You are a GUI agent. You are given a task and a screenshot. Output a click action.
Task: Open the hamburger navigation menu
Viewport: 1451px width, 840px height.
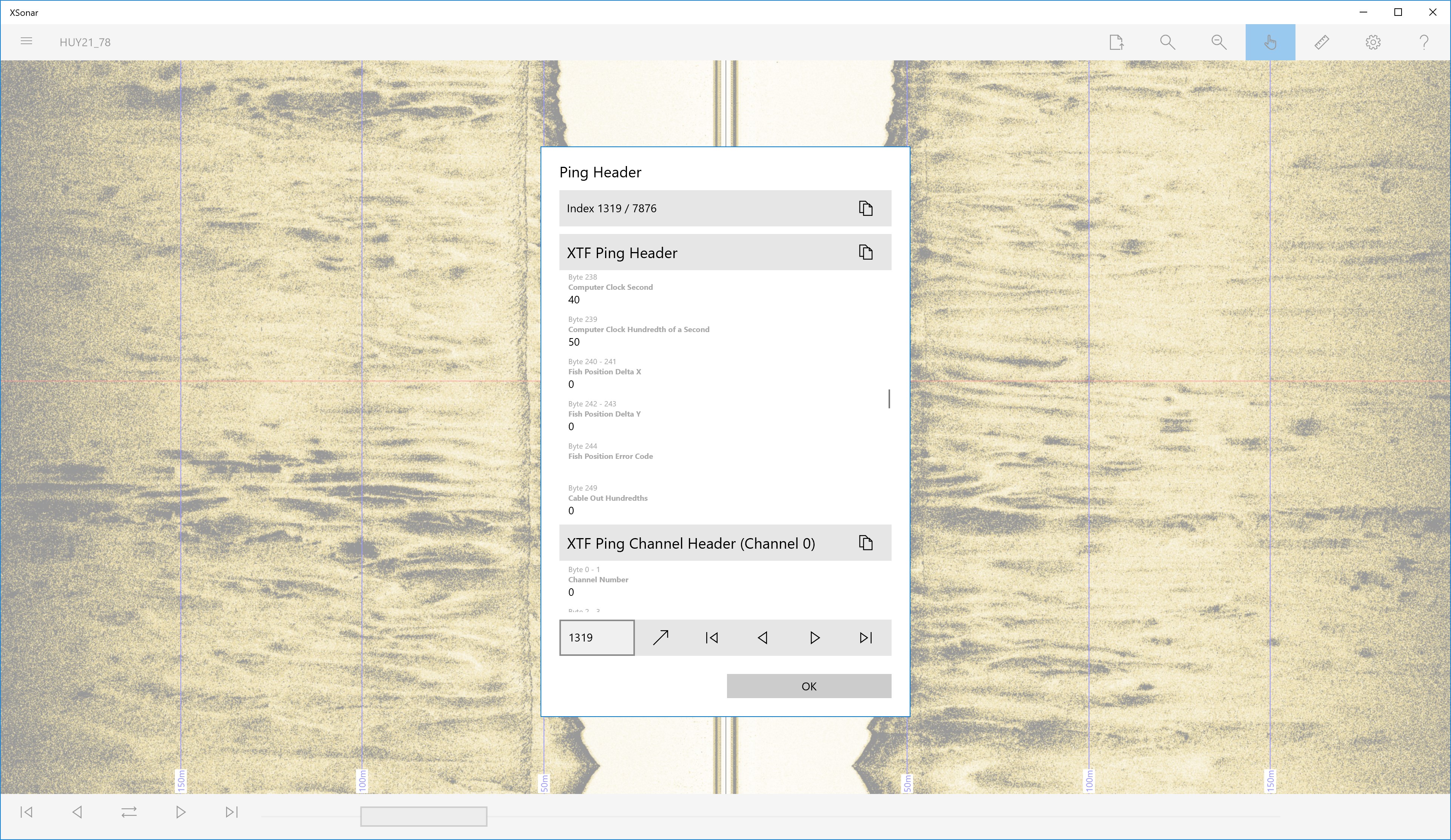pyautogui.click(x=26, y=42)
